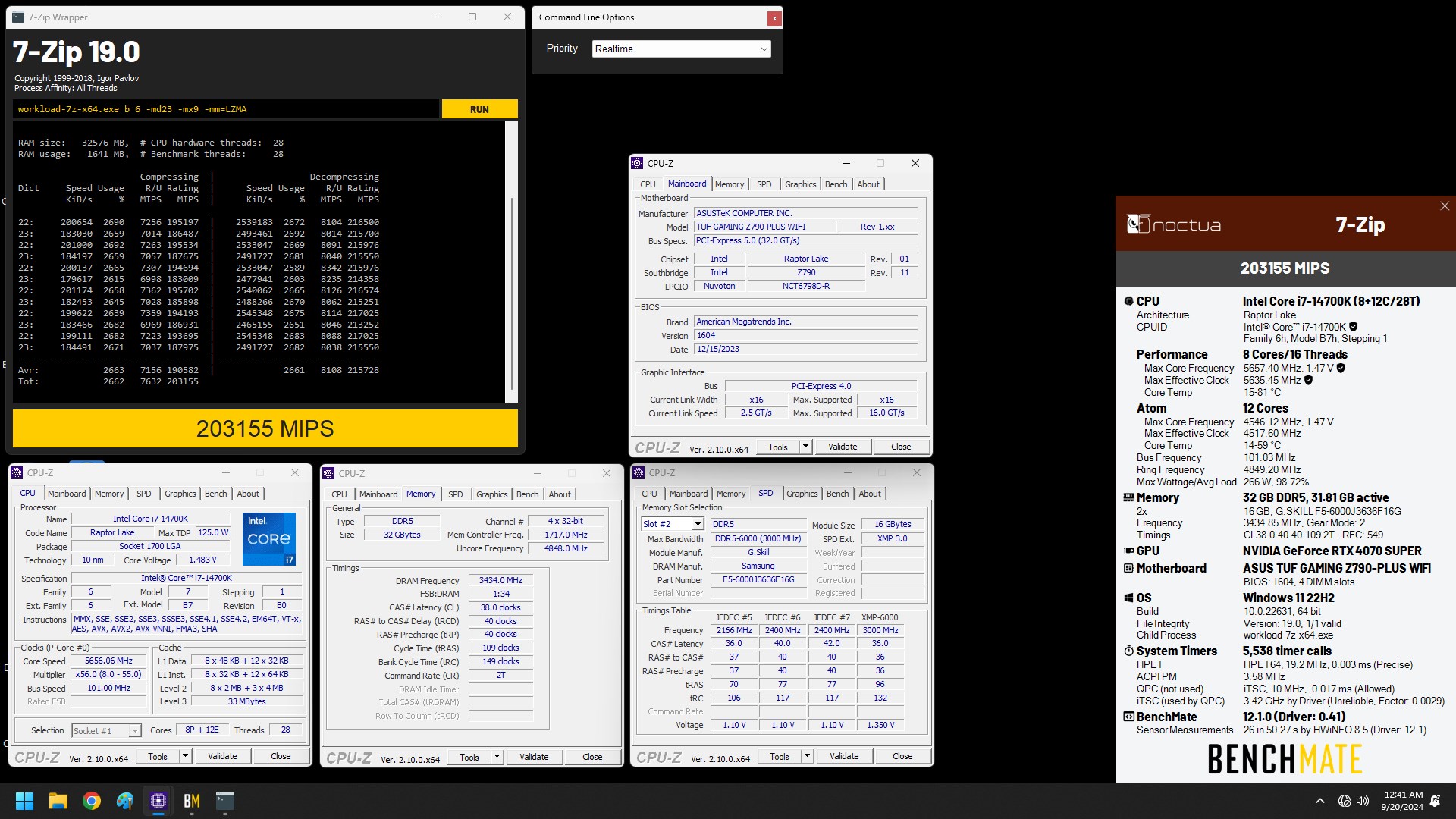Open the taskbar clock and date
The height and width of the screenshot is (819, 1456).
coord(1403,801)
